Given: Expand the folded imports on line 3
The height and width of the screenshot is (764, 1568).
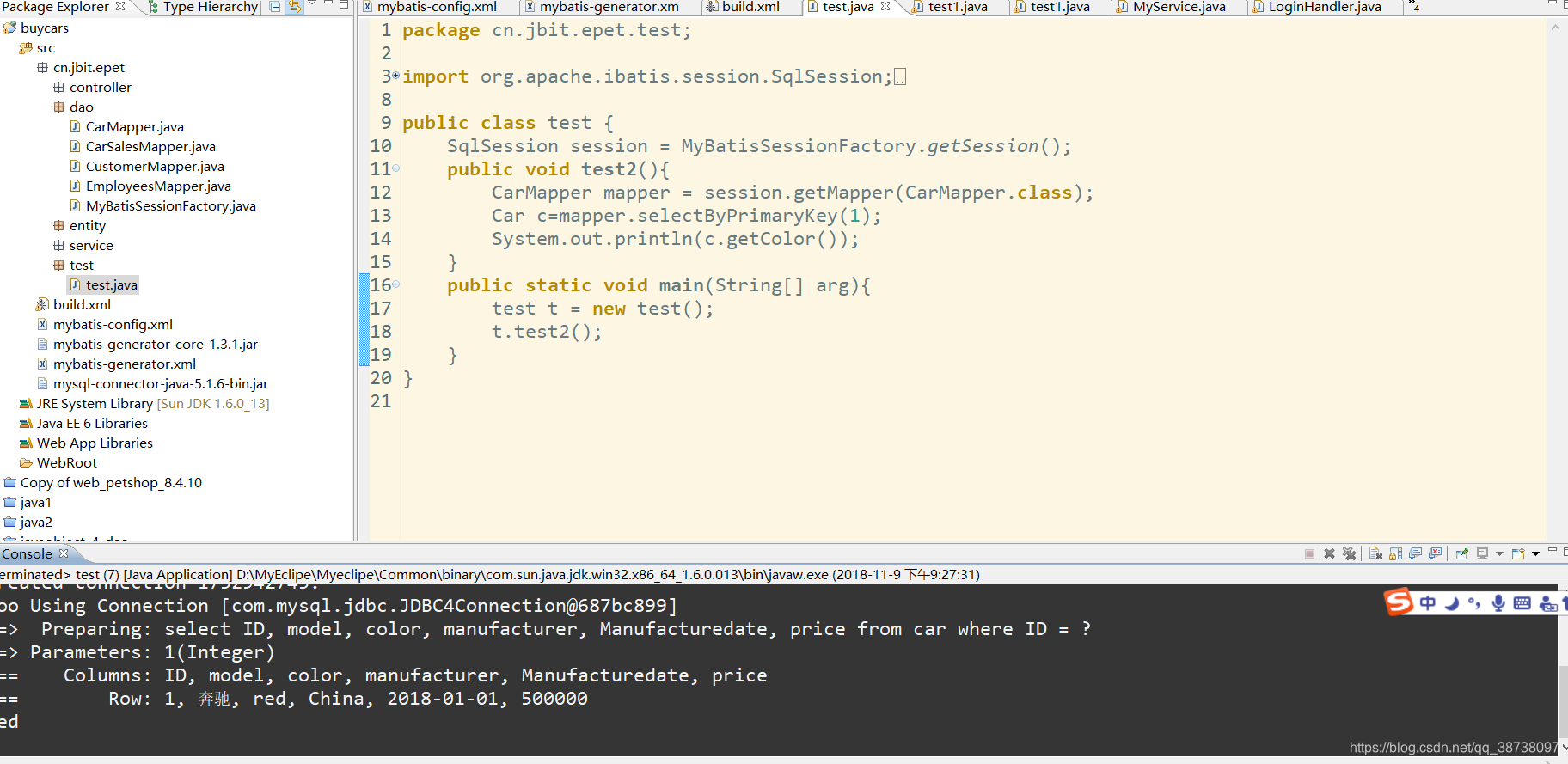Looking at the screenshot, I should click(x=395, y=76).
